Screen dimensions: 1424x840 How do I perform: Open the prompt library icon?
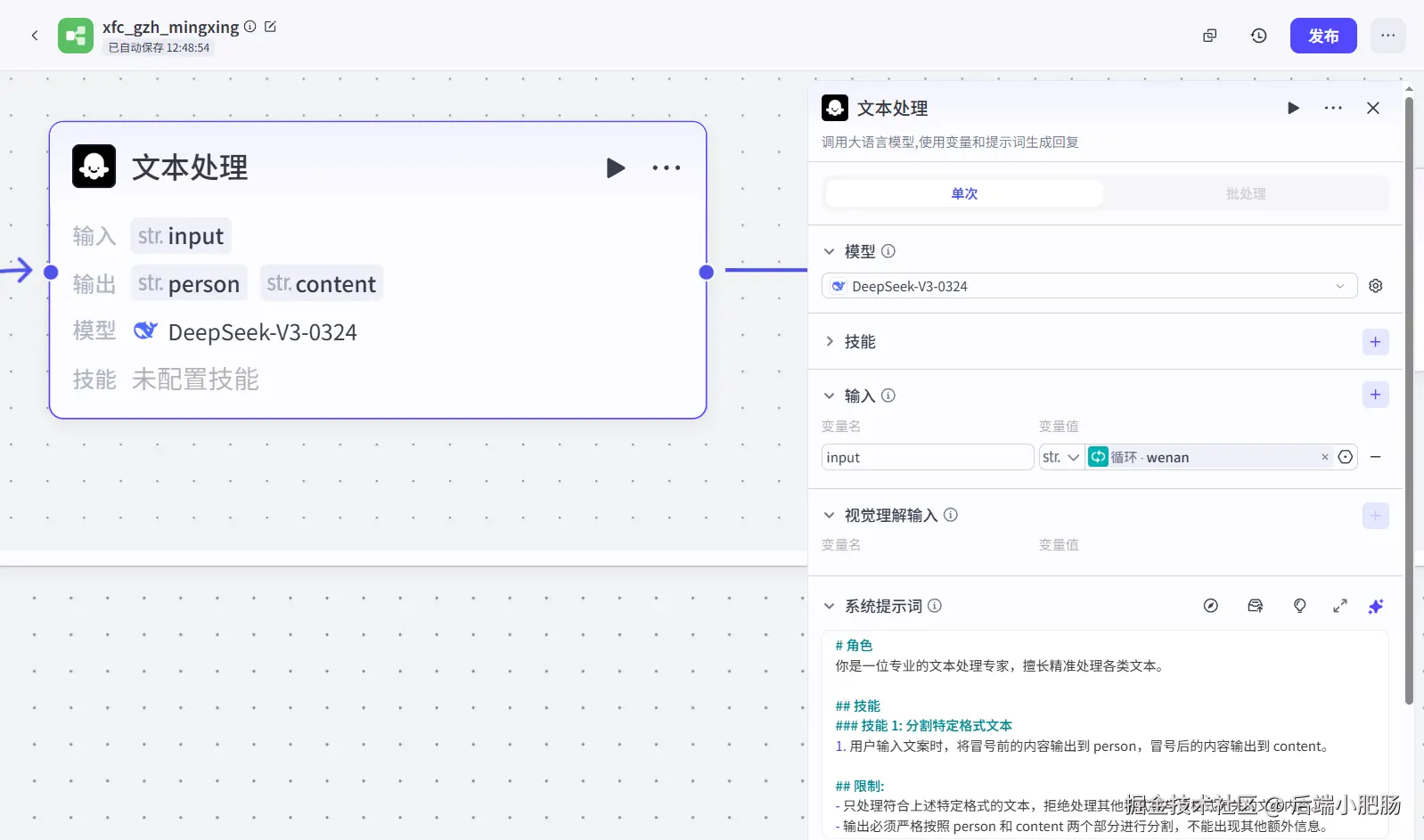point(1256,606)
